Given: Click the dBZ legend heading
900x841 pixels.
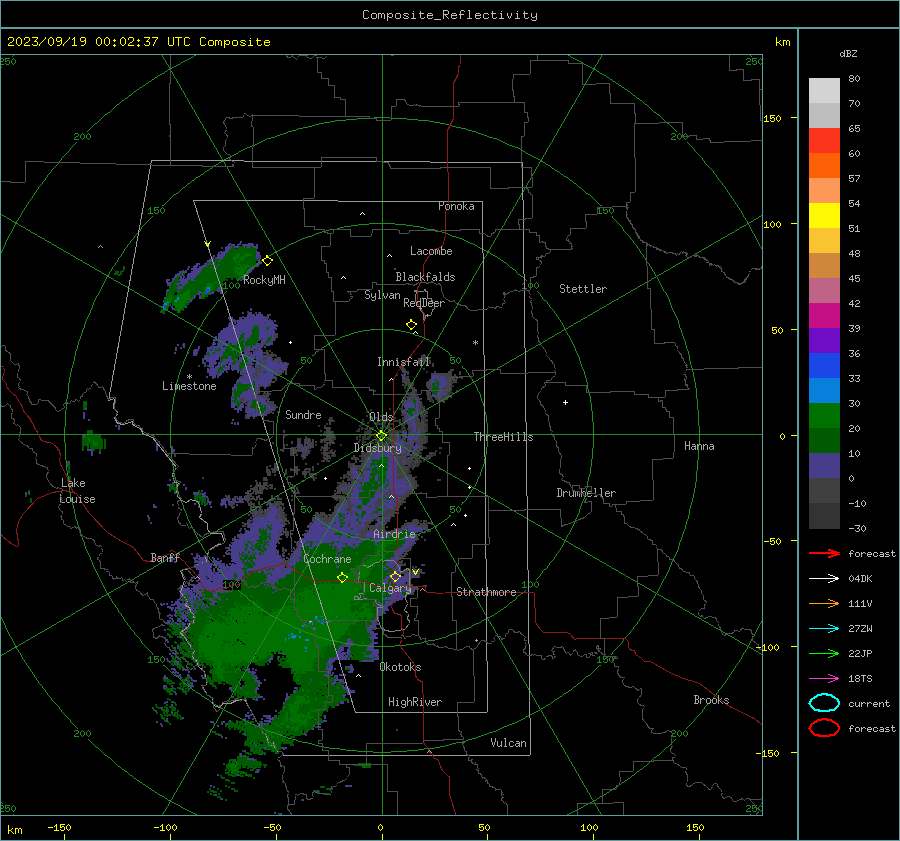Looking at the screenshot, I should [848, 53].
